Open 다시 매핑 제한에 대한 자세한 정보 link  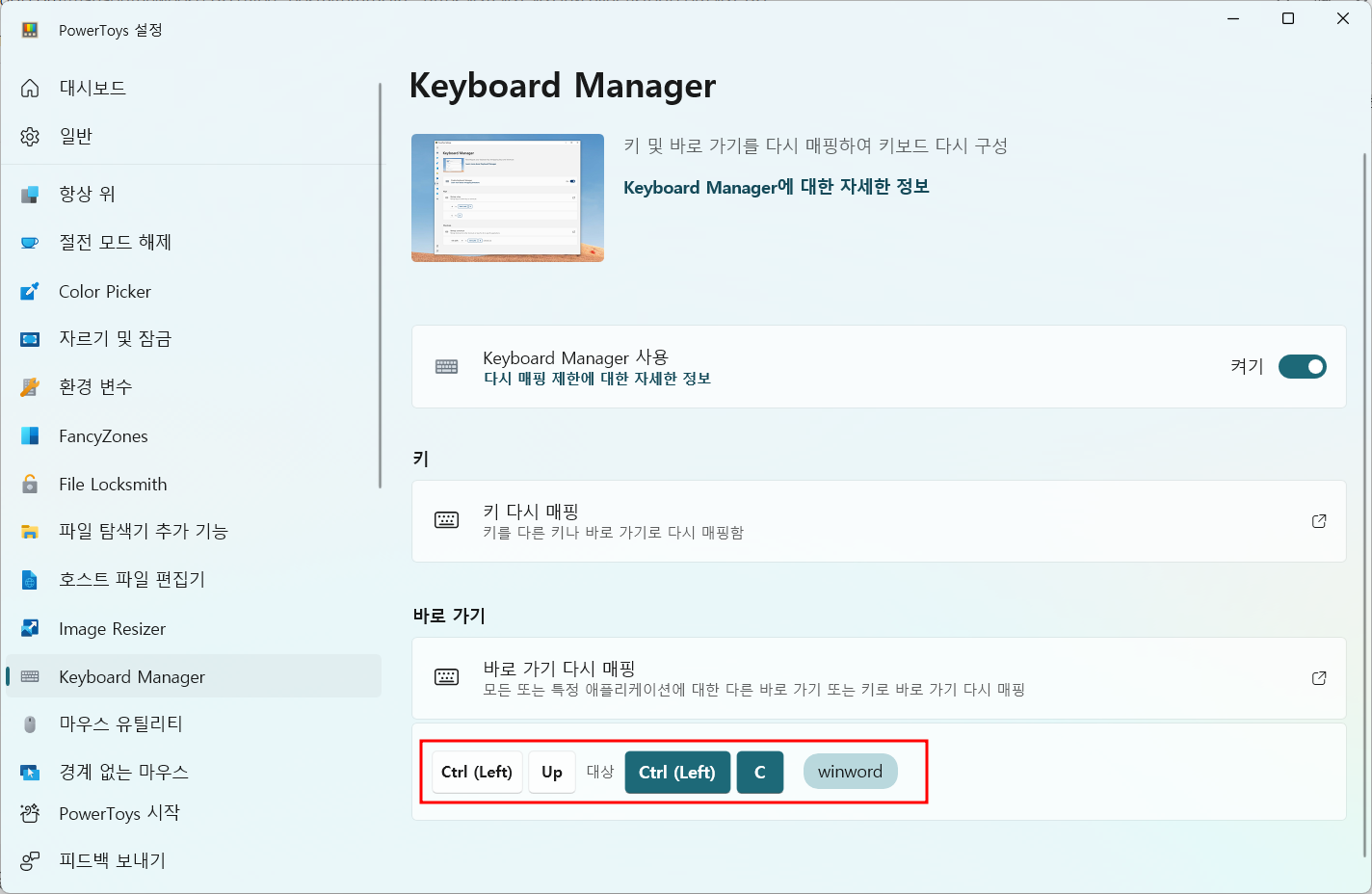pos(597,379)
